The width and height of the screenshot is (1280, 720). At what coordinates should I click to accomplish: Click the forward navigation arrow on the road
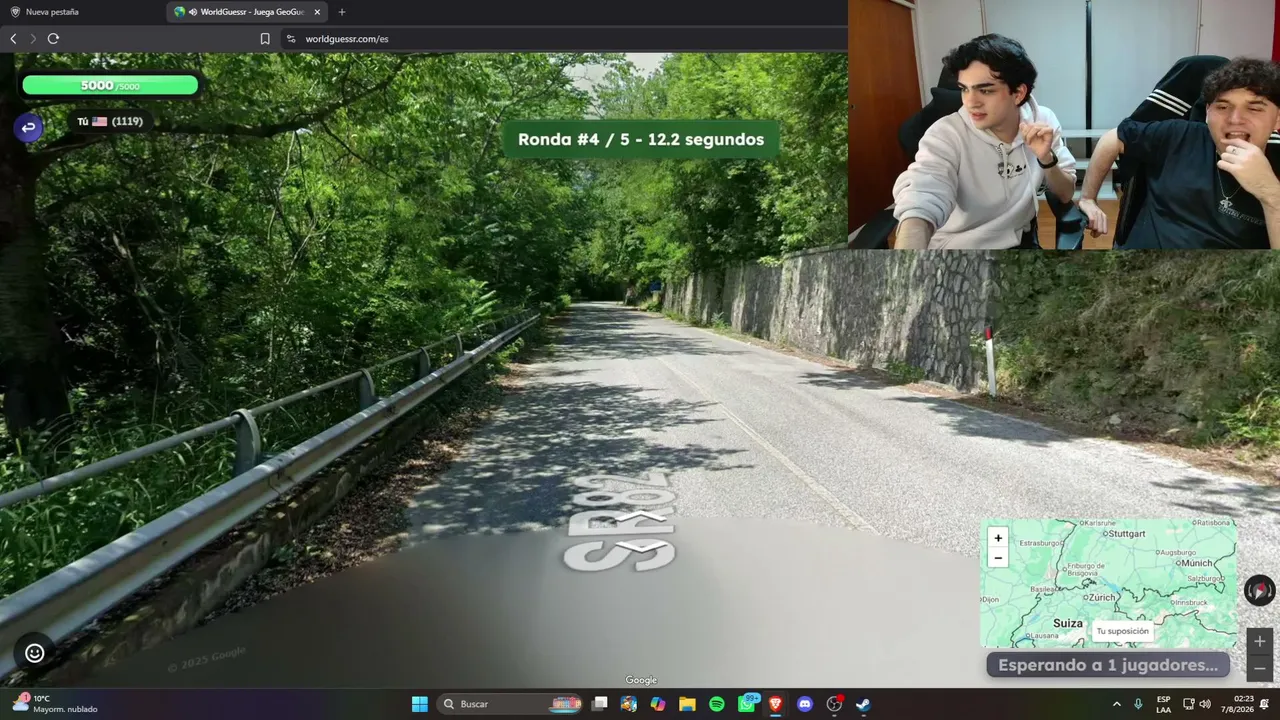pos(641,516)
